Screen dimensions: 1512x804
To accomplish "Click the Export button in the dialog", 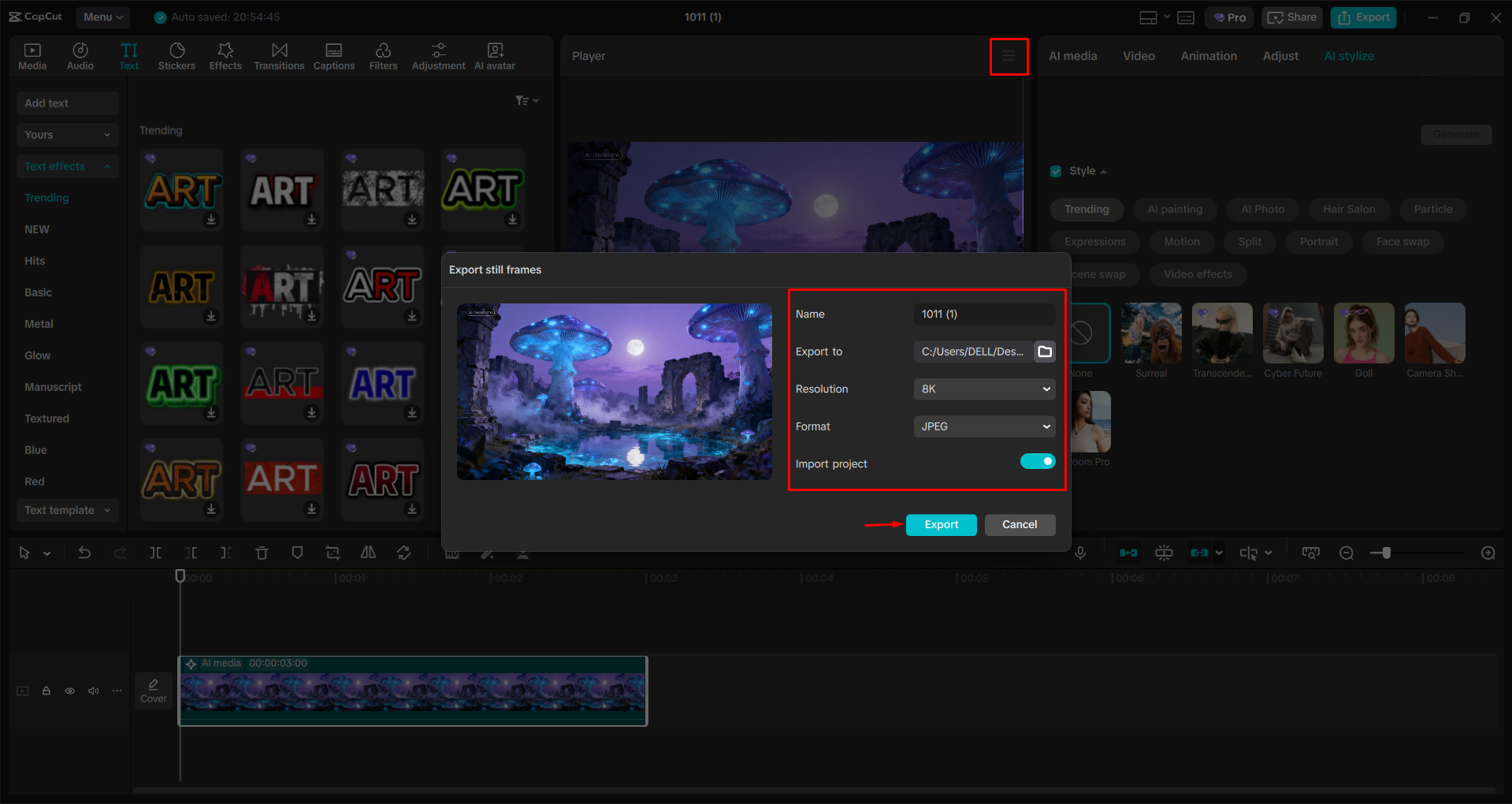I will tap(941, 524).
